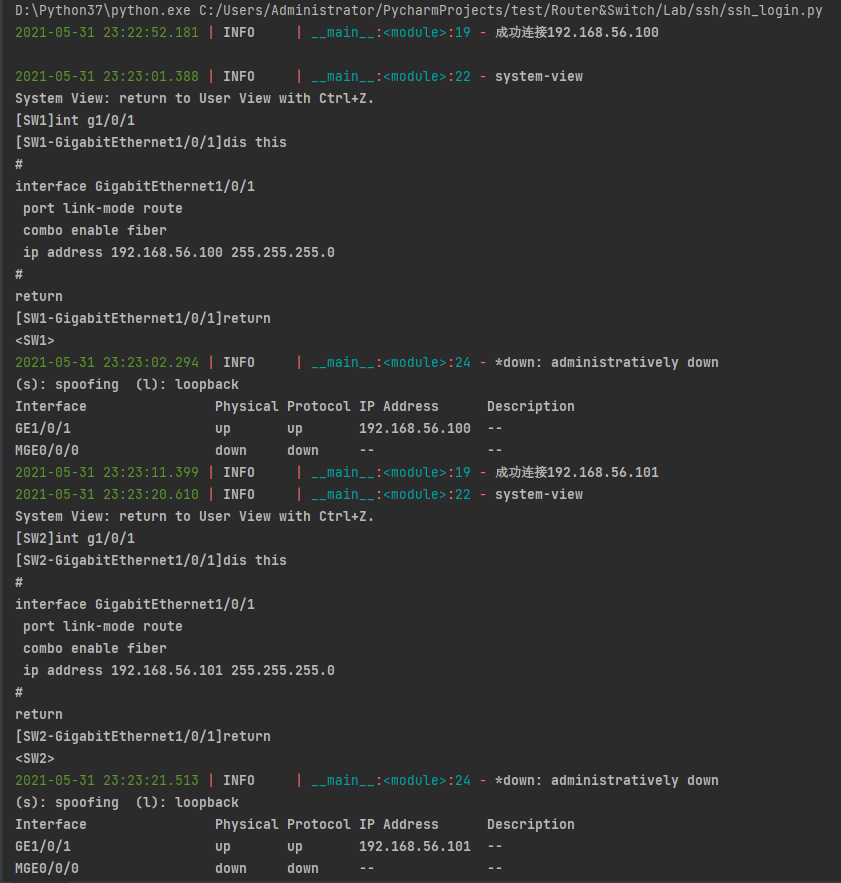Click ip address 192.168.56.100 255.255.255.0 line

[179, 252]
